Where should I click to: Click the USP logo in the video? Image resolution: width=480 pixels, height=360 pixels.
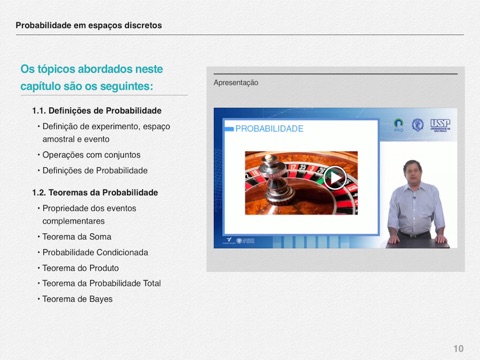[440, 125]
